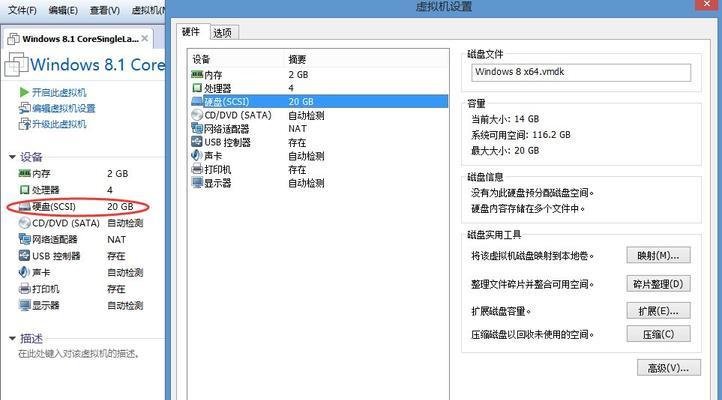Click display icon in settings dialog list
The height and width of the screenshot is (400, 722).
coord(197,183)
